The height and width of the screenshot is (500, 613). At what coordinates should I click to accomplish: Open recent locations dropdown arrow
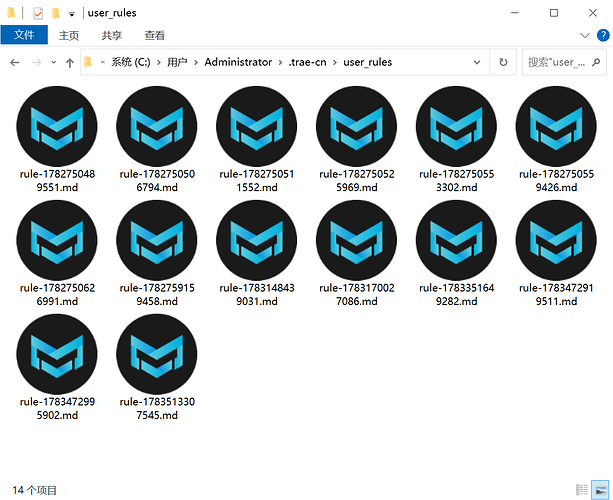[54, 62]
